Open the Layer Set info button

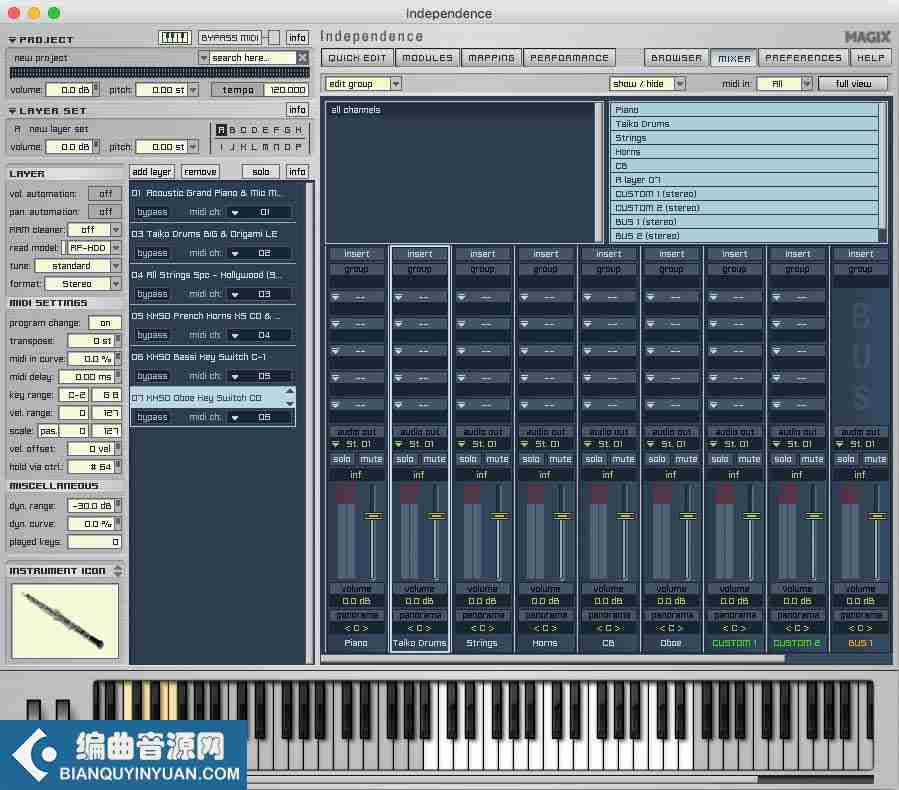(x=297, y=109)
